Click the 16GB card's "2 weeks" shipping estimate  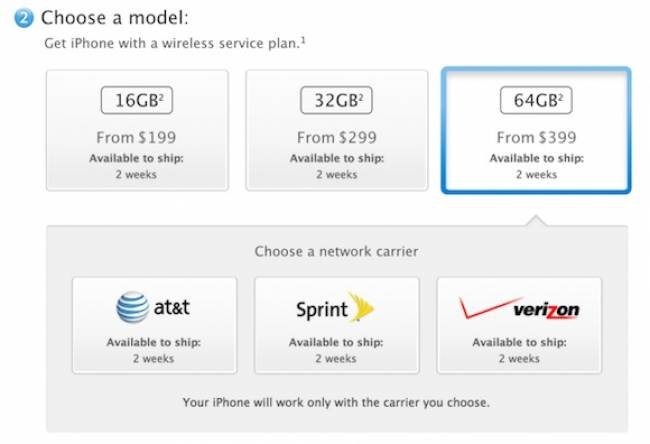(x=137, y=174)
